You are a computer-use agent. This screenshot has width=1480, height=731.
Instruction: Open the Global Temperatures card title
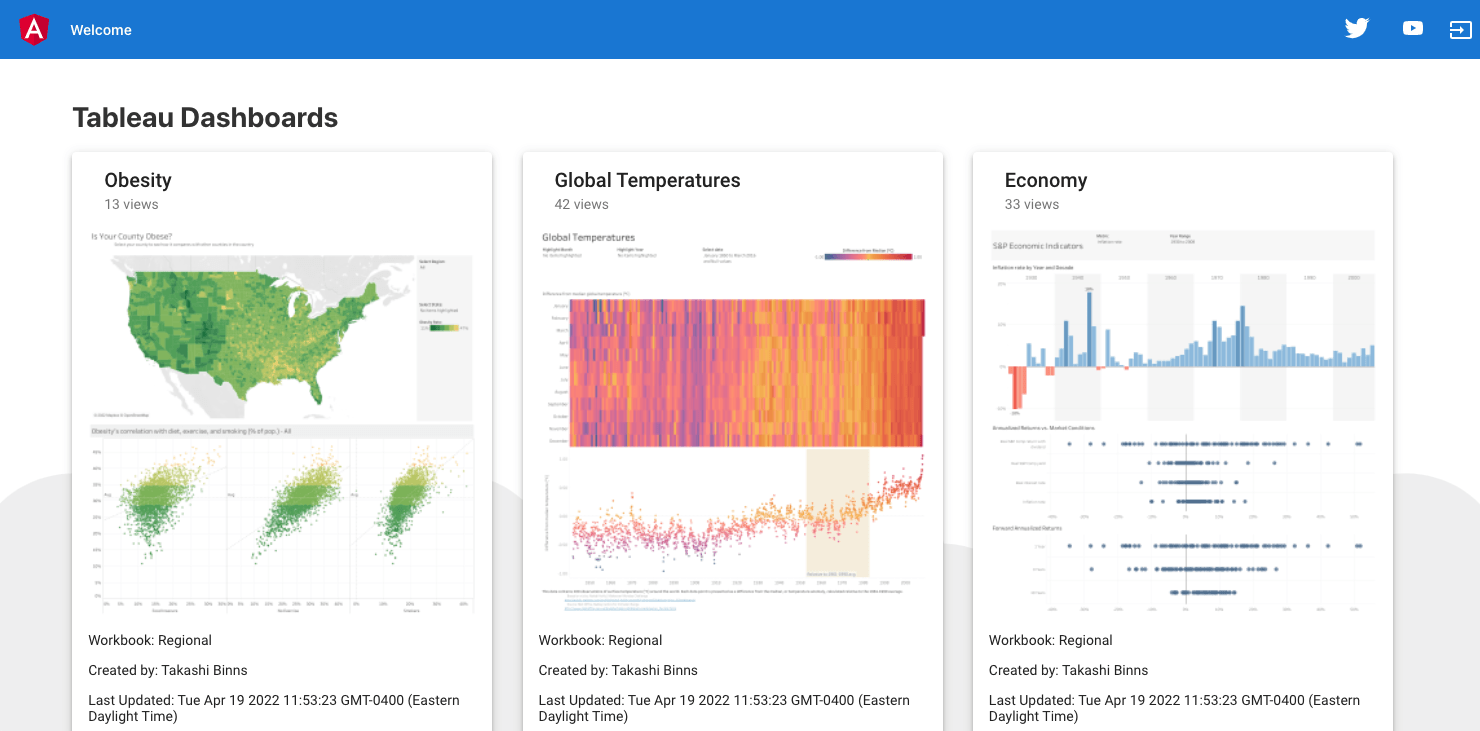coord(647,180)
